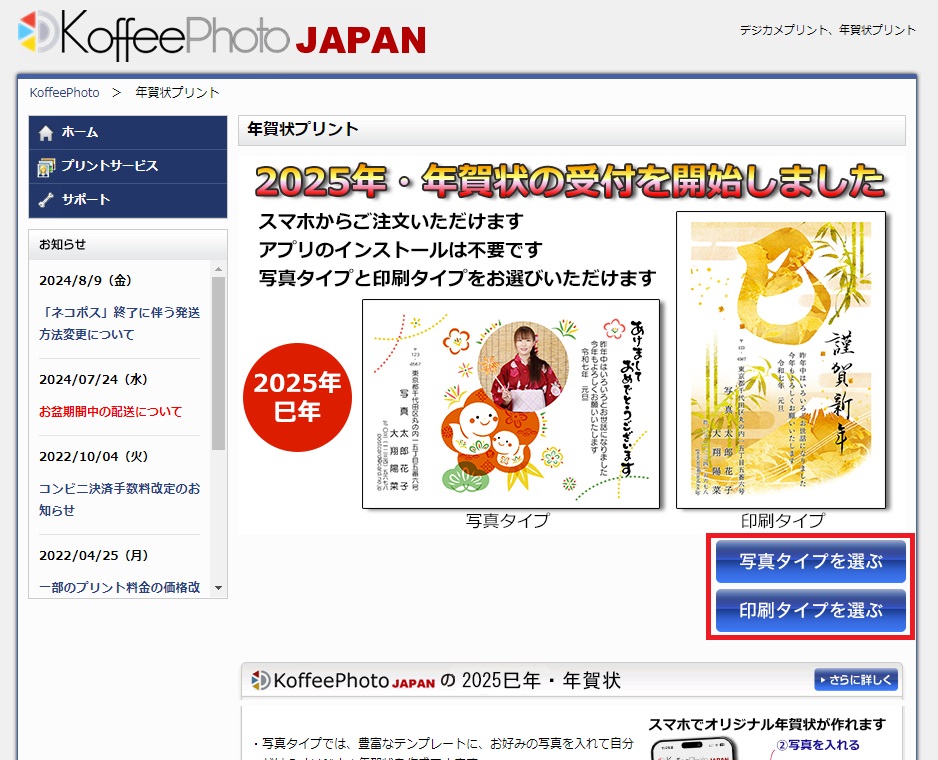This screenshot has height=760, width=938.
Task: Click the red 2025年 巳年 circle badge
Action: [x=297, y=397]
